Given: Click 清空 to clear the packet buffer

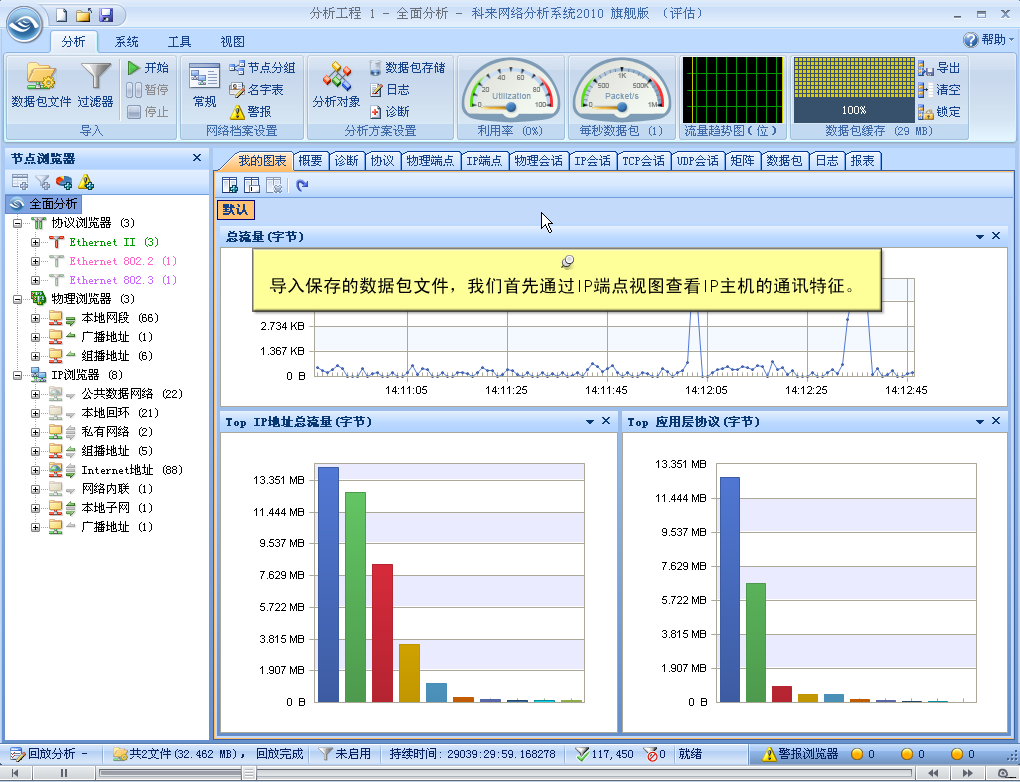Looking at the screenshot, I should 939,90.
